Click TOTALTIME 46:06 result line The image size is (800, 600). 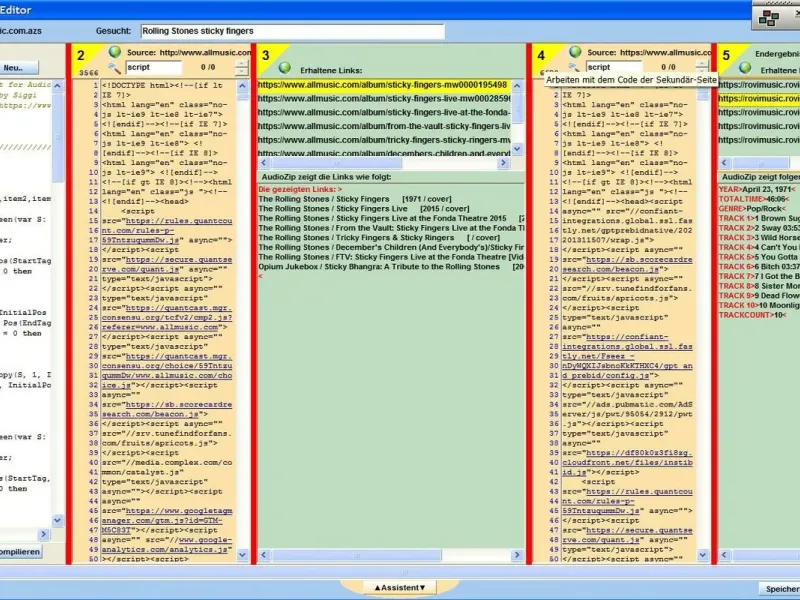pos(753,199)
